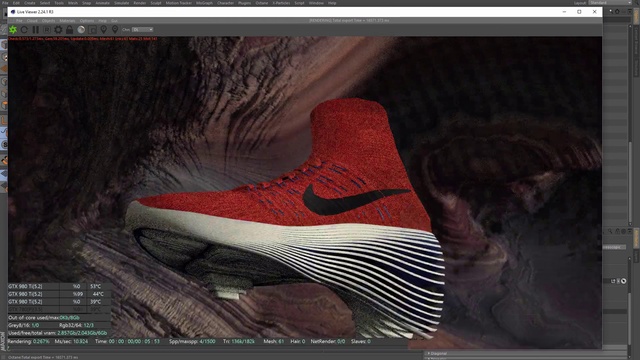Toggle the film region square icon
This screenshot has width=640, height=360.
click(x=93, y=30)
